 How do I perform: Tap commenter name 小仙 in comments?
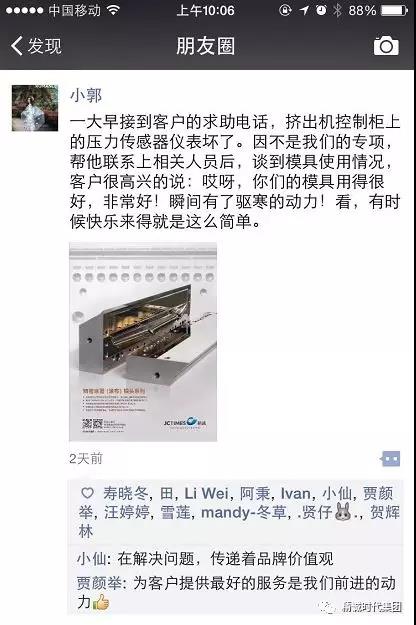(92, 559)
